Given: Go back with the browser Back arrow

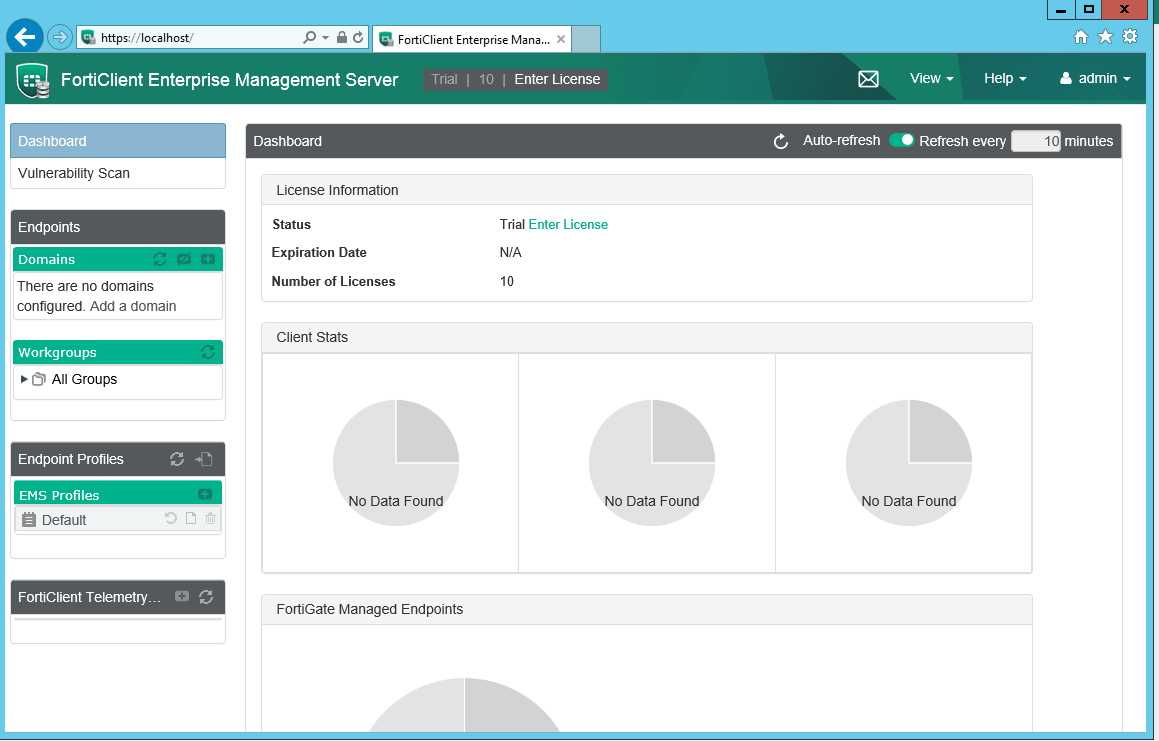Looking at the screenshot, I should click(x=24, y=36).
